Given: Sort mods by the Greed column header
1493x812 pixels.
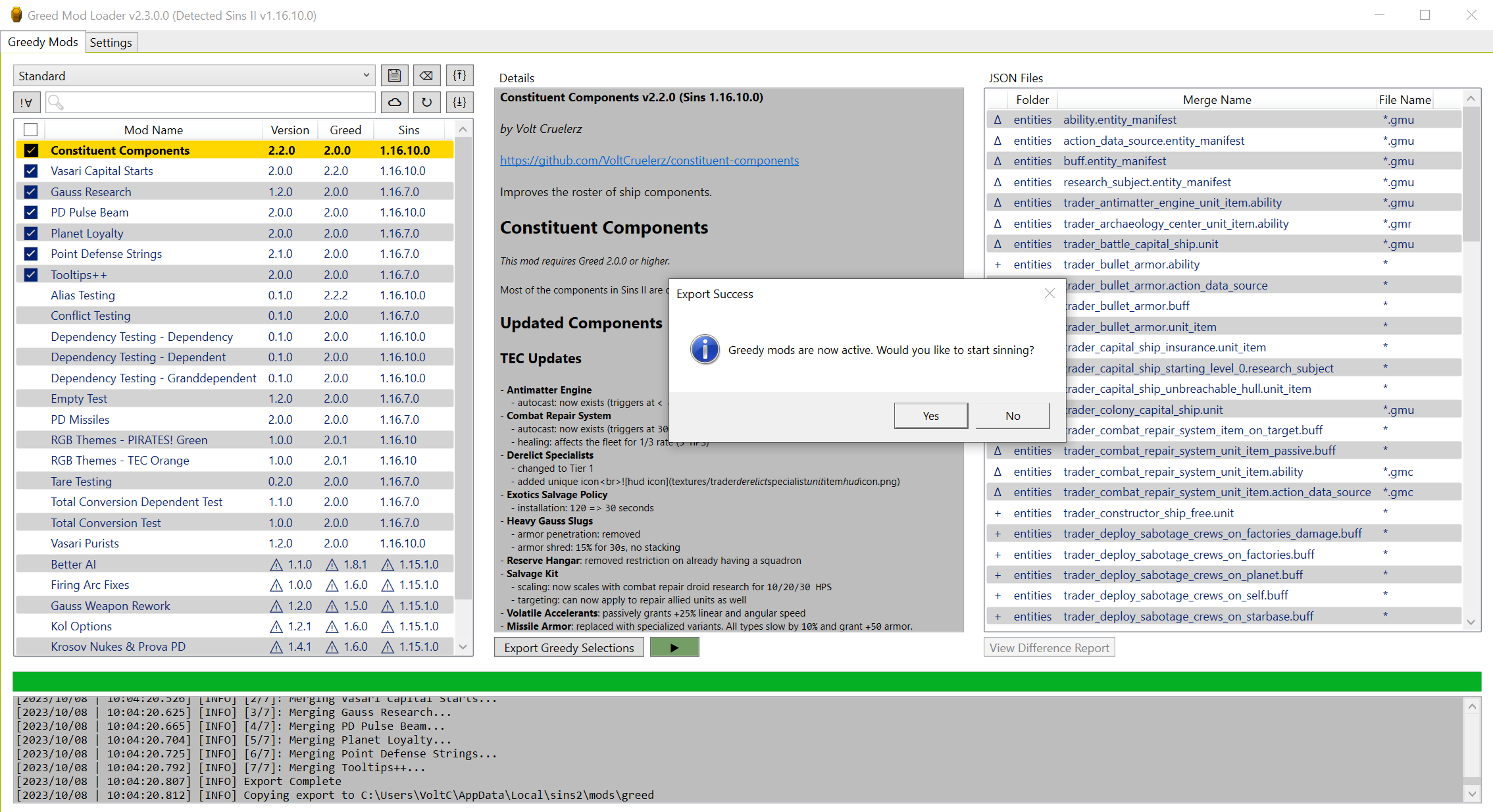Looking at the screenshot, I should pos(345,130).
